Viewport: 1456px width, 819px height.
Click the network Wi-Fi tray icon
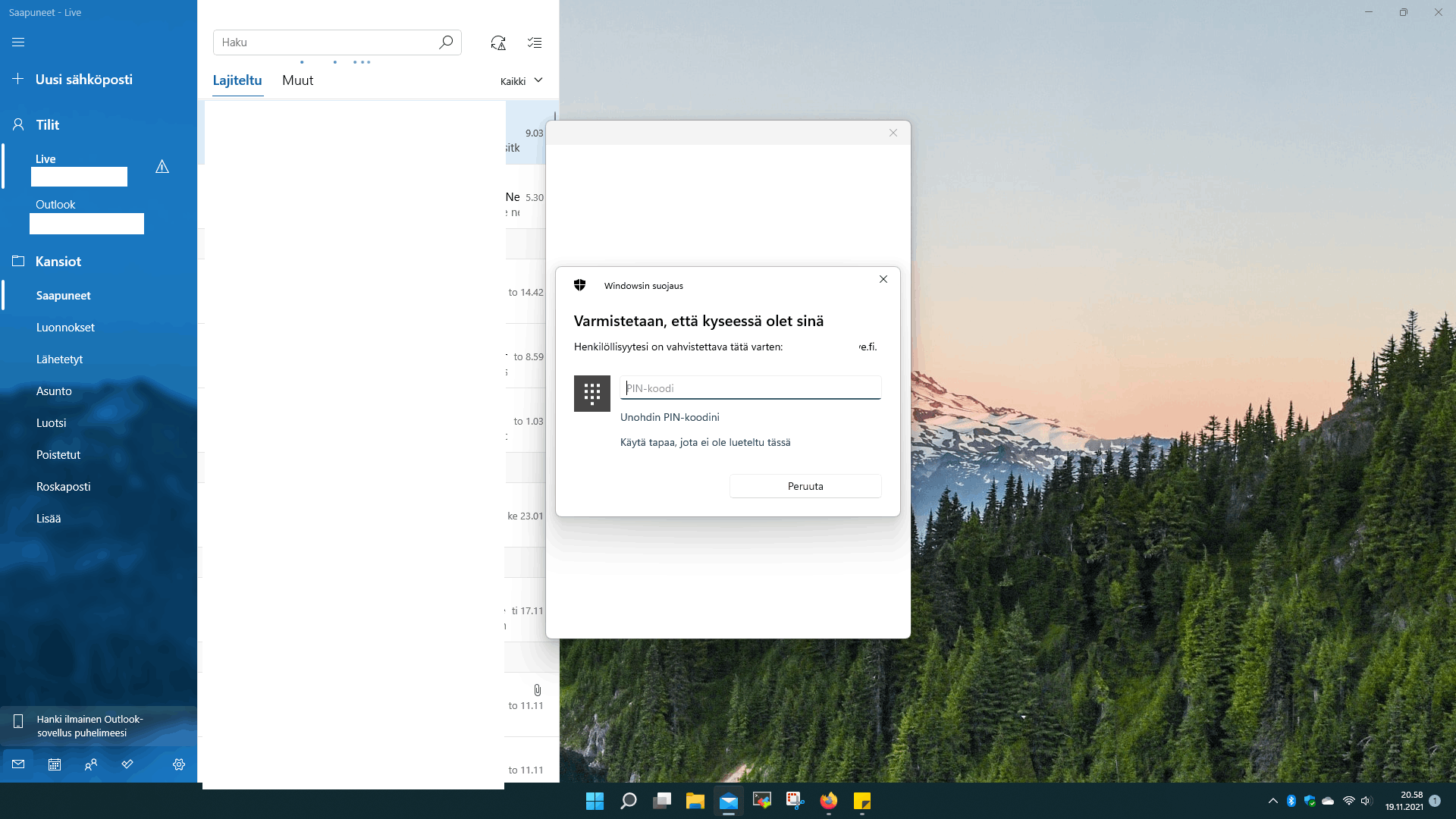tap(1349, 801)
